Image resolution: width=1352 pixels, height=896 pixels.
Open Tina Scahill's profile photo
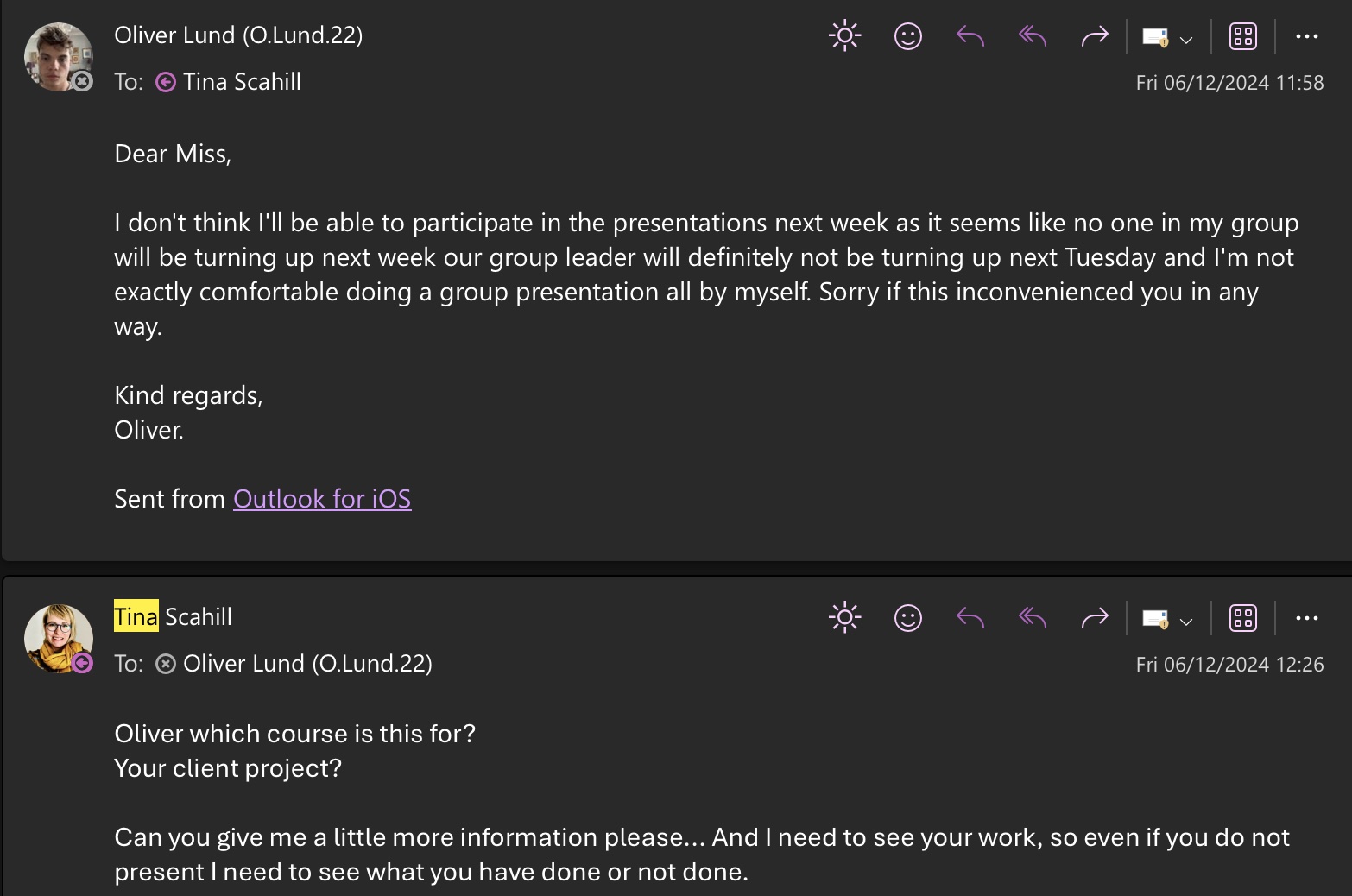coord(58,639)
